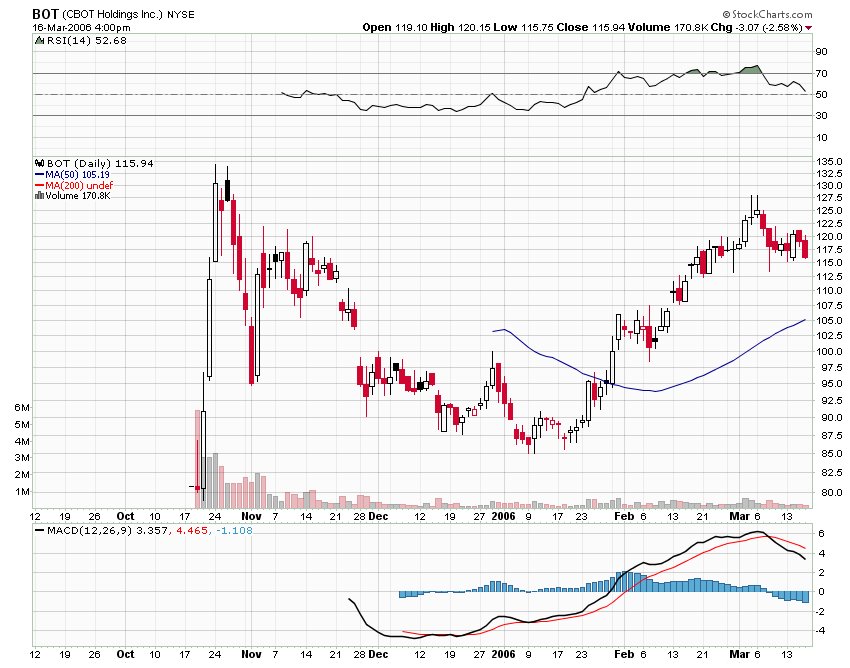Click the MACD(12,26,9) 3.357 label
Image resolution: width=850 pixels, height=668 pixels.
[x=107, y=530]
